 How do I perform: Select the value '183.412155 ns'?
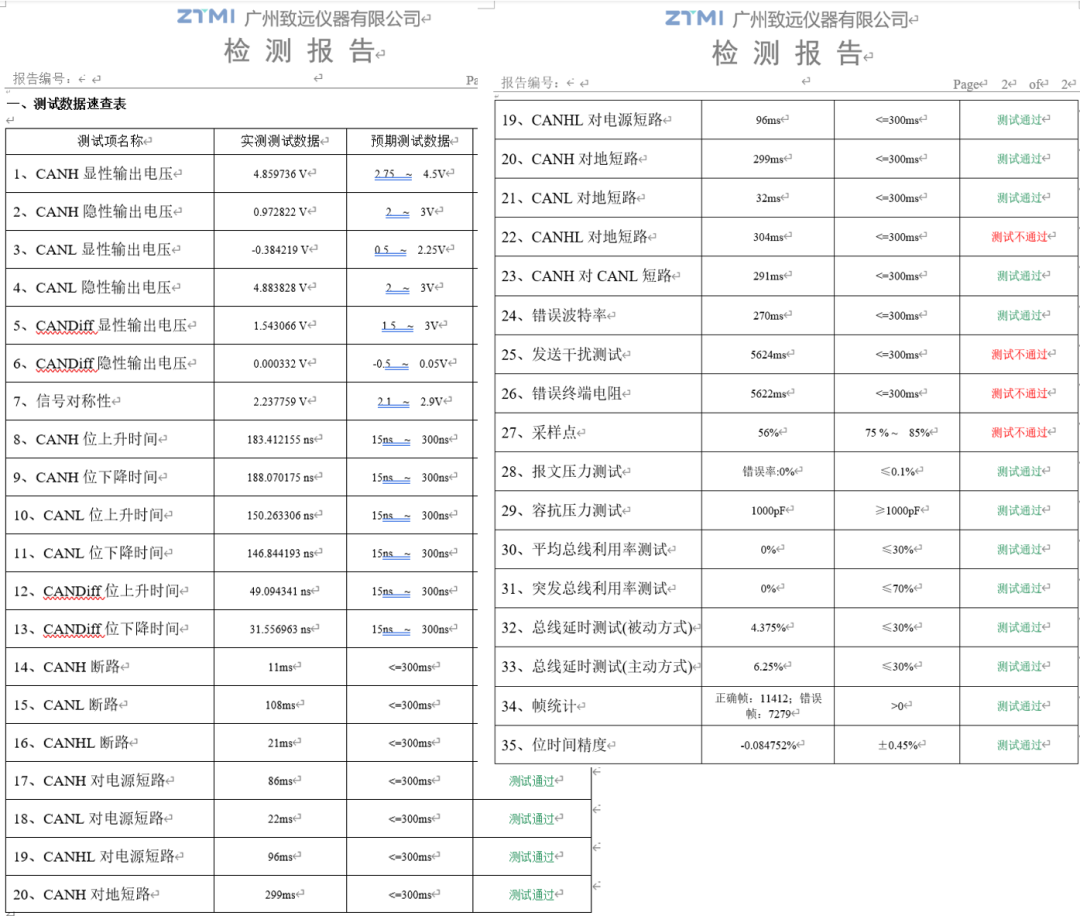click(280, 439)
